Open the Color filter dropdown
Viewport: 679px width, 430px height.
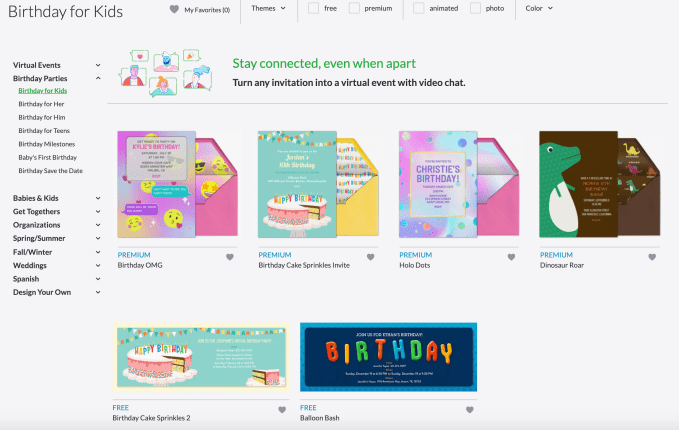[539, 8]
